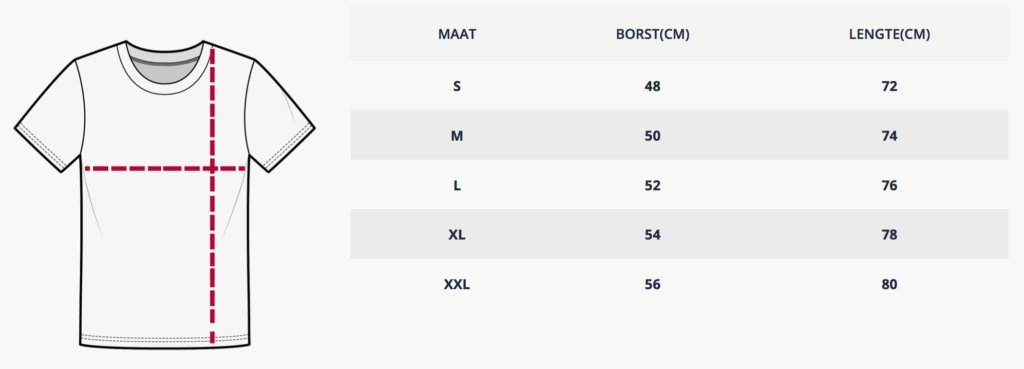The height and width of the screenshot is (369, 1024).
Task: Click the right sleeve of the shirt
Action: click(x=281, y=116)
